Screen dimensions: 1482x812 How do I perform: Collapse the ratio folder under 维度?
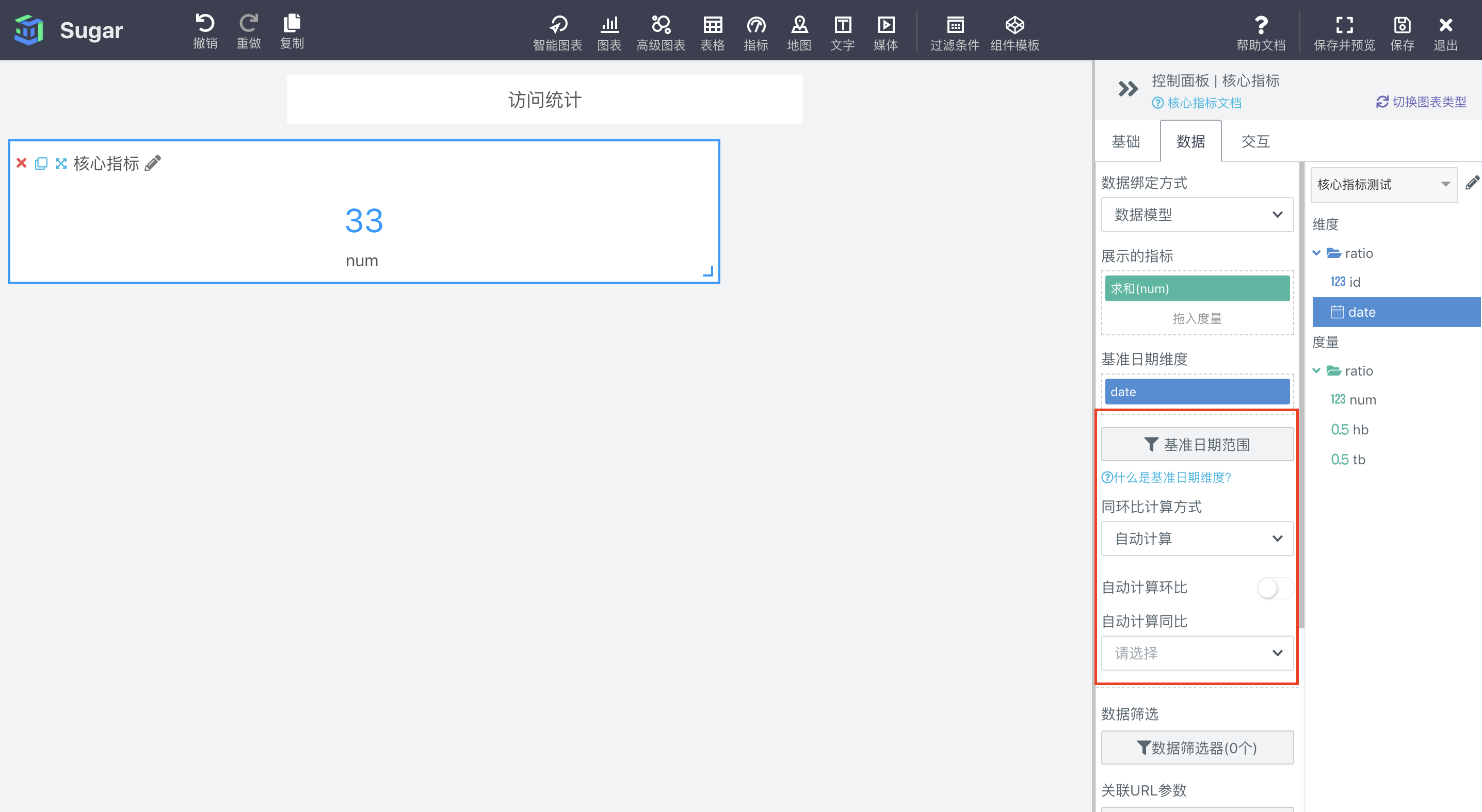(1317, 253)
